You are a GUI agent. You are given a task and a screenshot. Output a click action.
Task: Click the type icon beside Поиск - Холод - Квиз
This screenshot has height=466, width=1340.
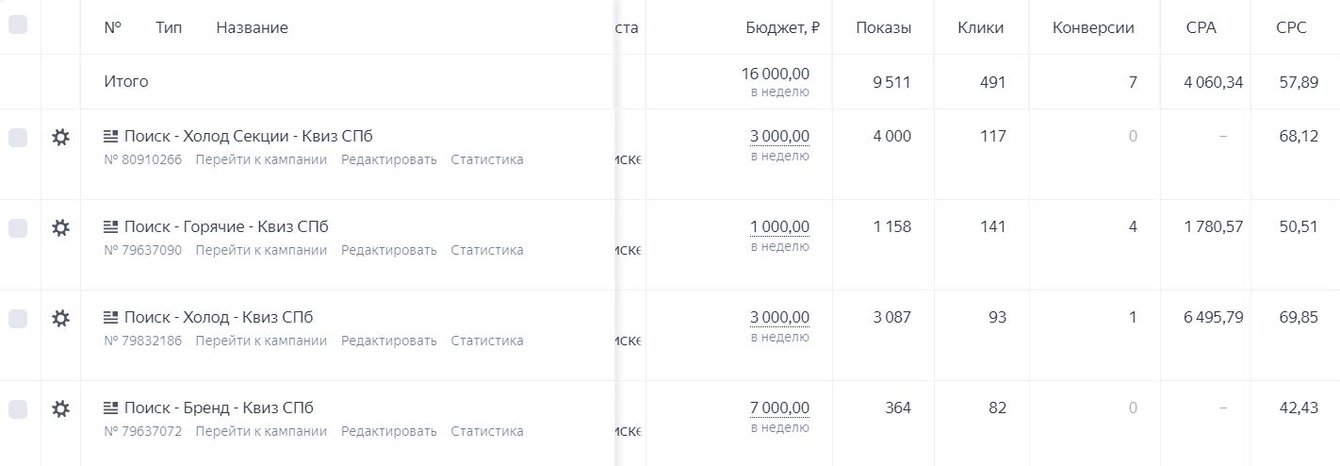(x=111, y=317)
